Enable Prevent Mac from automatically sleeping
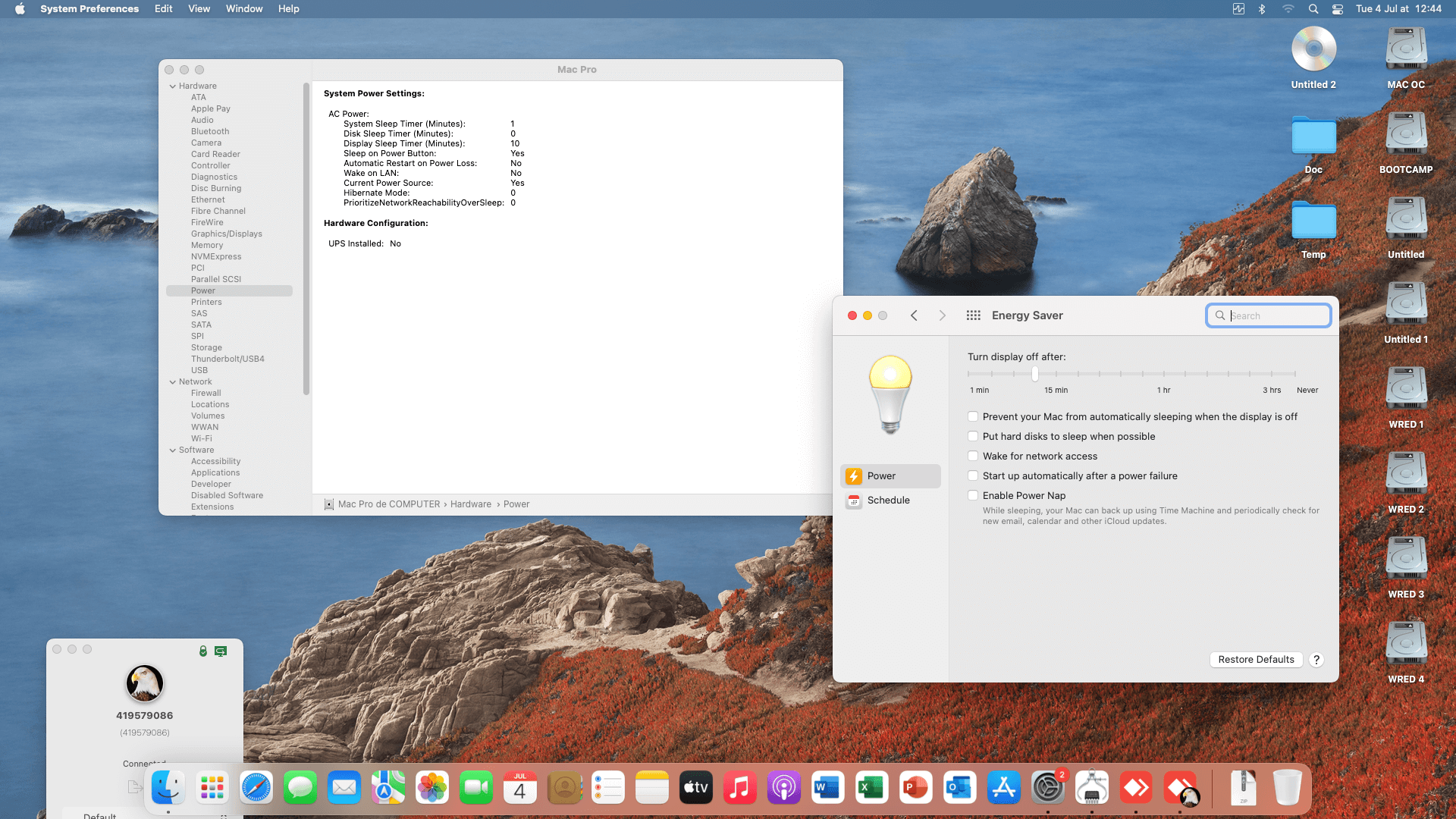 [x=973, y=416]
